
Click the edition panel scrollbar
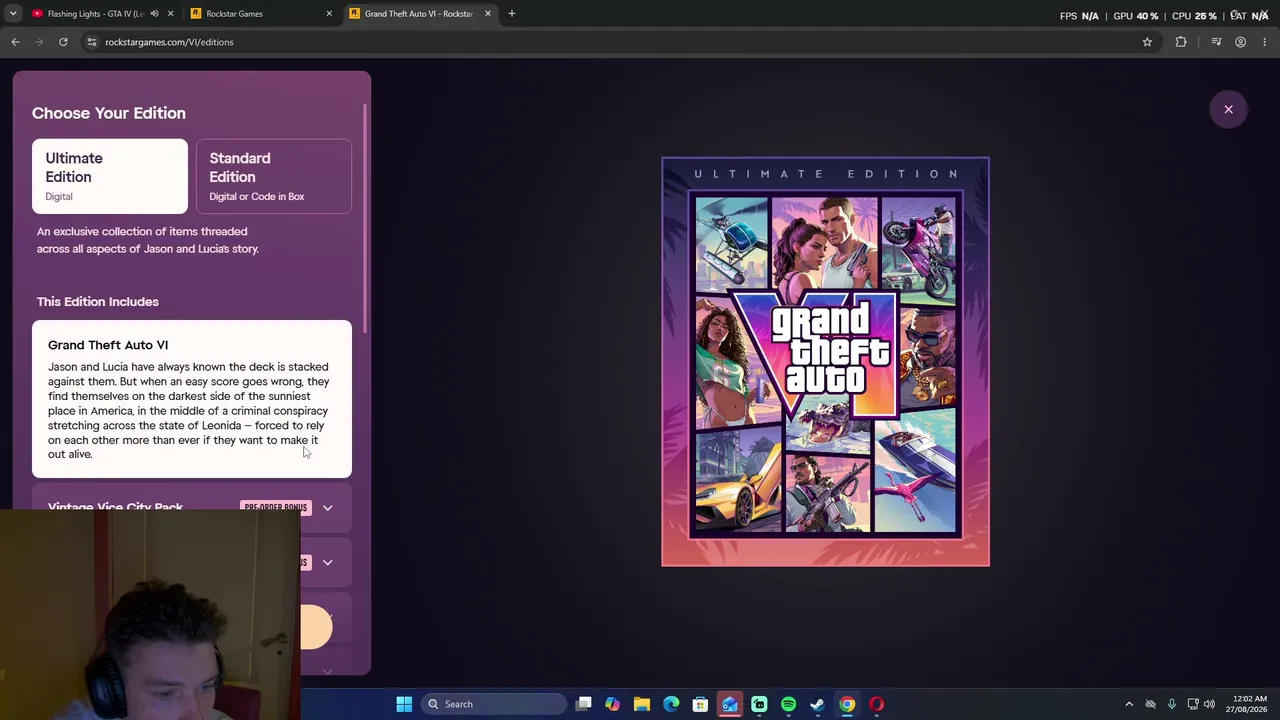coord(365,218)
